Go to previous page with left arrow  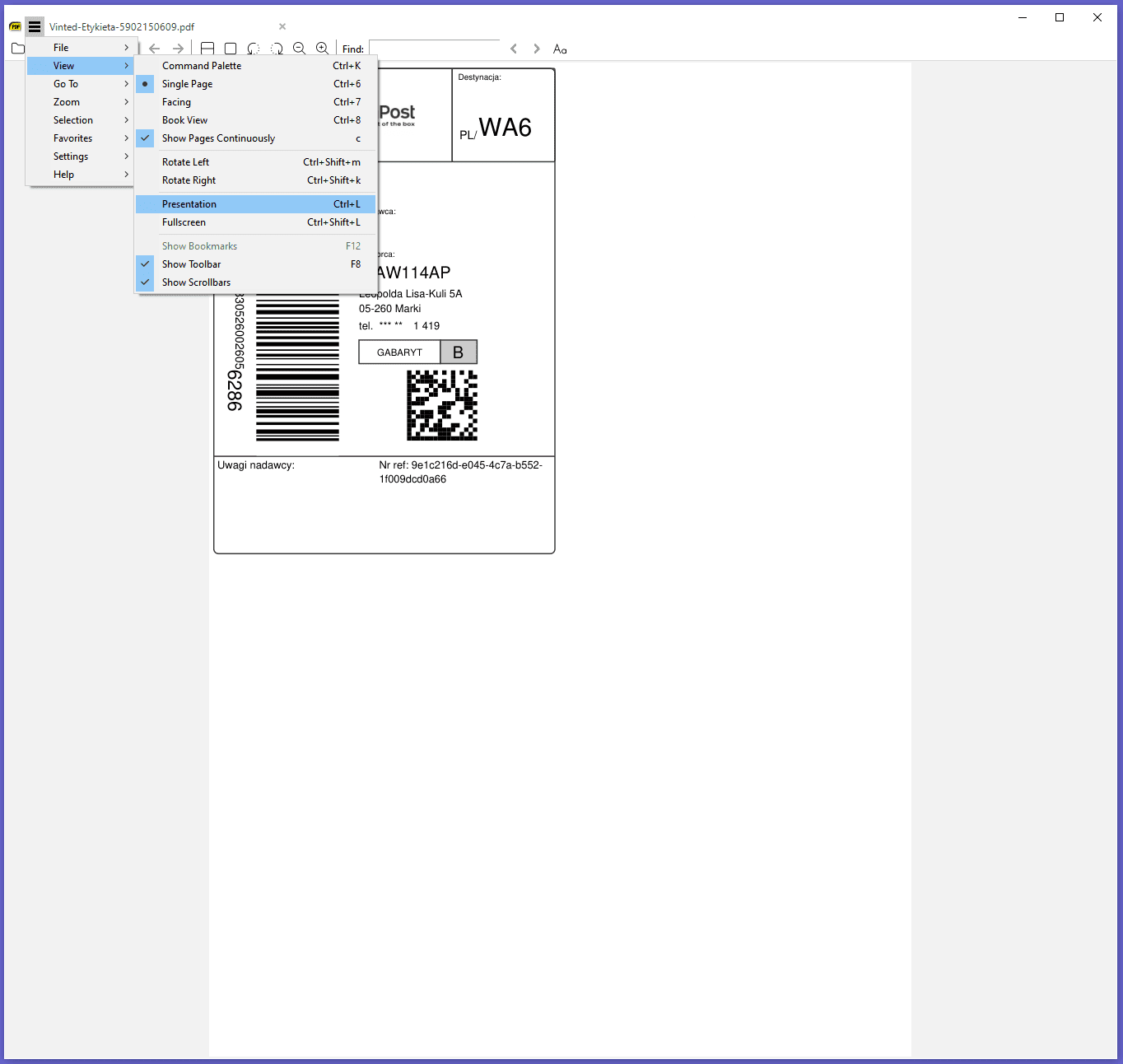coord(155,49)
